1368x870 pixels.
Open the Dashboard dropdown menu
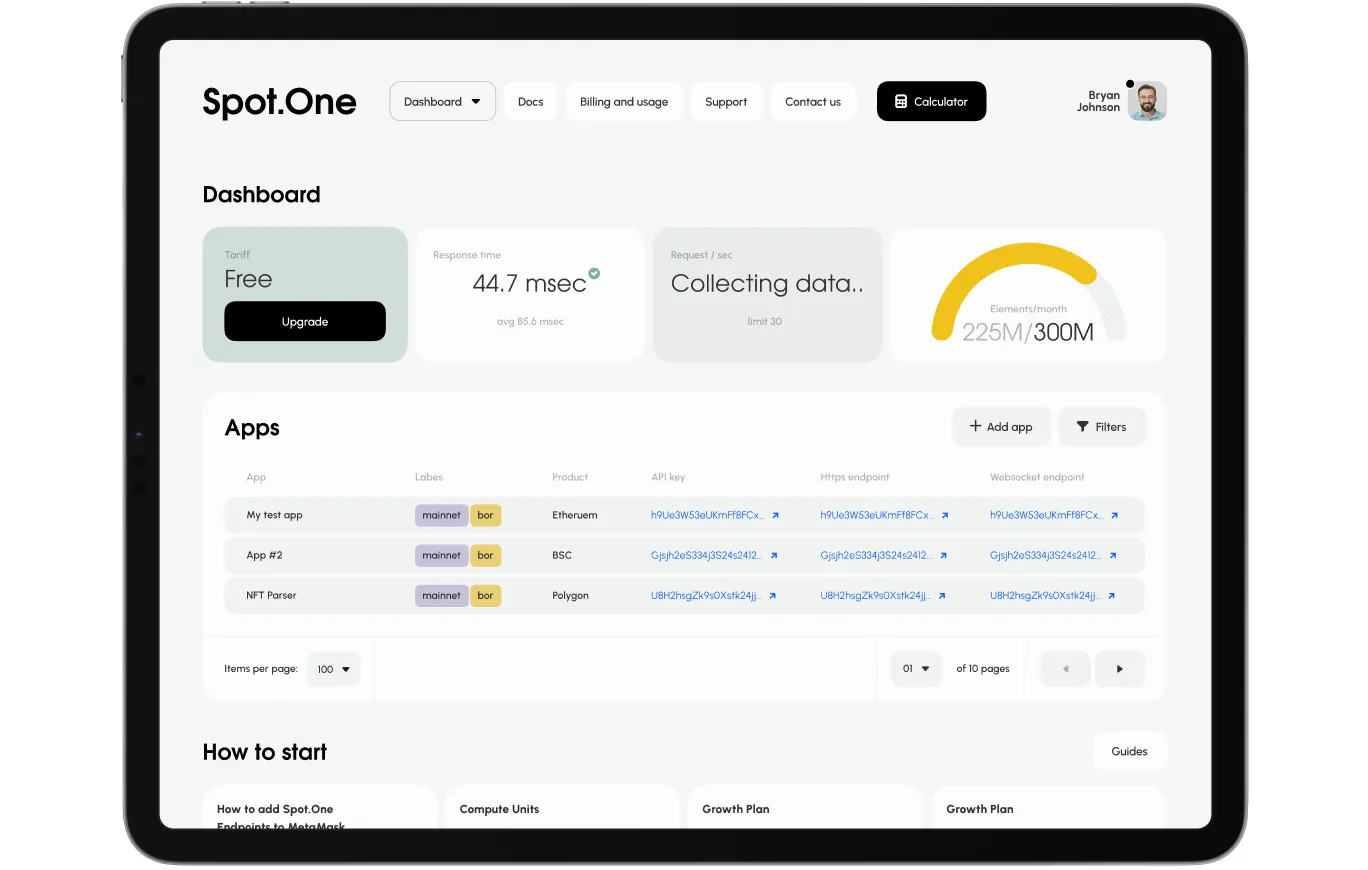pos(442,101)
